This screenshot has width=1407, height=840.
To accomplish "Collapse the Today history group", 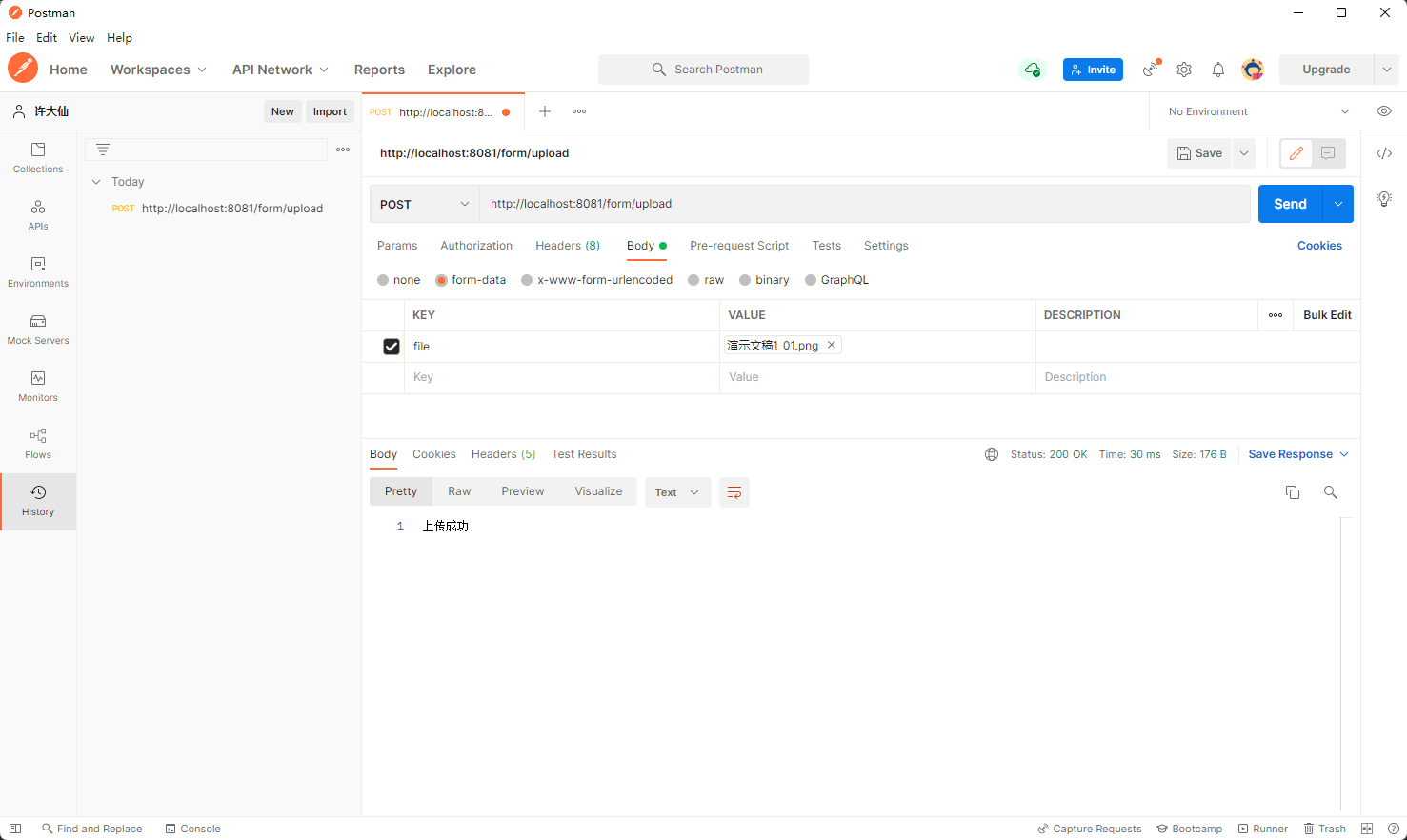I will [96, 182].
